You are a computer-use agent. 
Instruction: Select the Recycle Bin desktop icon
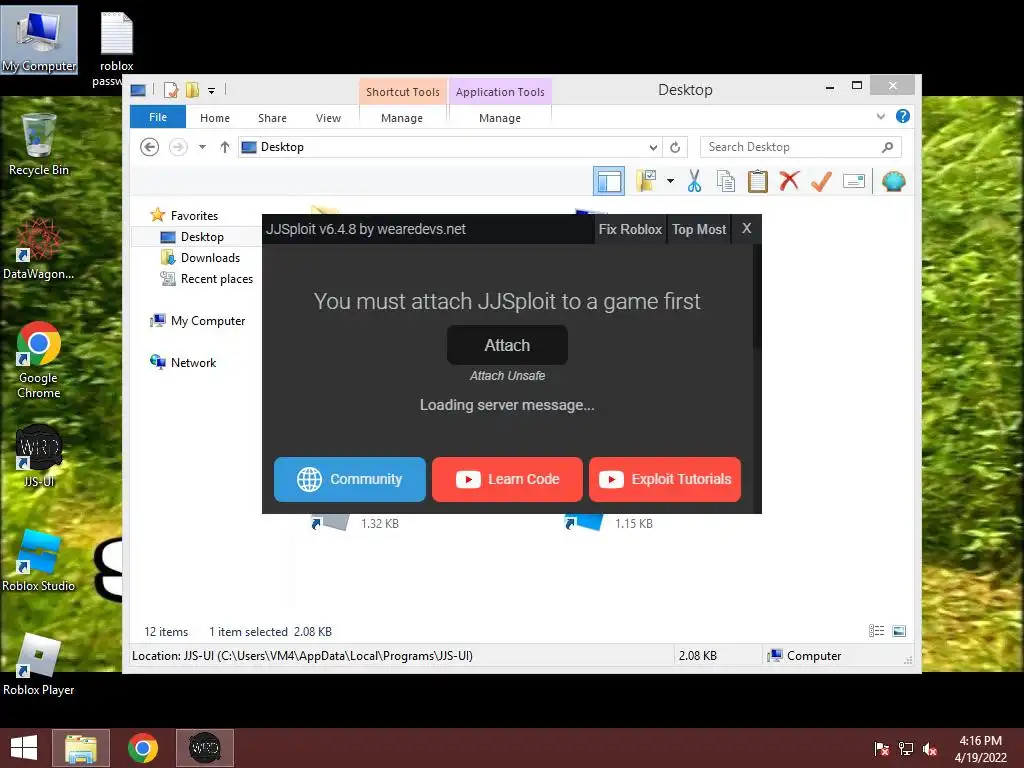39,144
